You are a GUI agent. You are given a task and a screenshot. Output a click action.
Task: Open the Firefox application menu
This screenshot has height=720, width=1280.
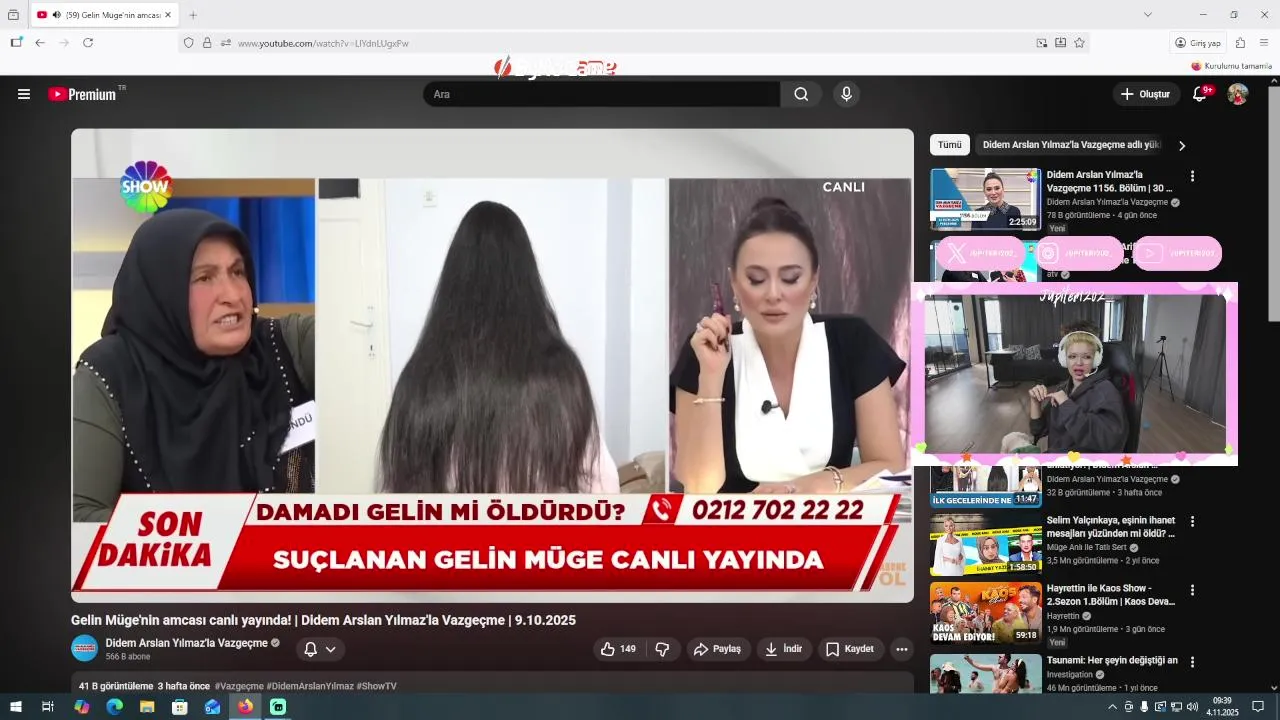point(1264,43)
